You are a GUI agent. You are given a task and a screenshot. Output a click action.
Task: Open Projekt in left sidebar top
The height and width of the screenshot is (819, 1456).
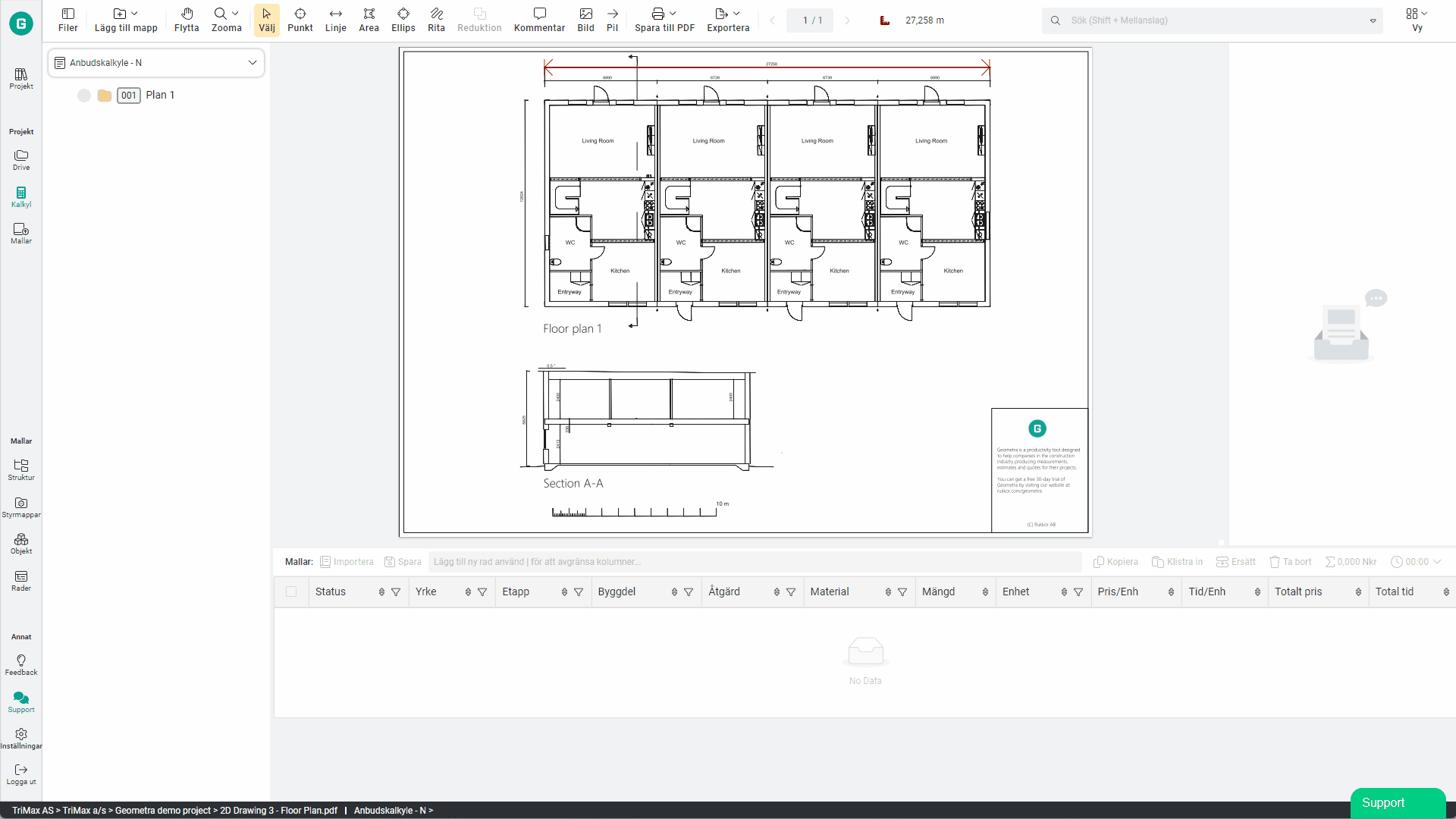[x=21, y=78]
